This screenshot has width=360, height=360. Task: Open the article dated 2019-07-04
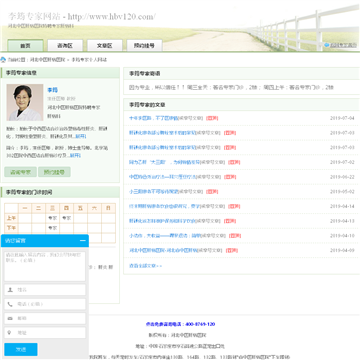154,118
